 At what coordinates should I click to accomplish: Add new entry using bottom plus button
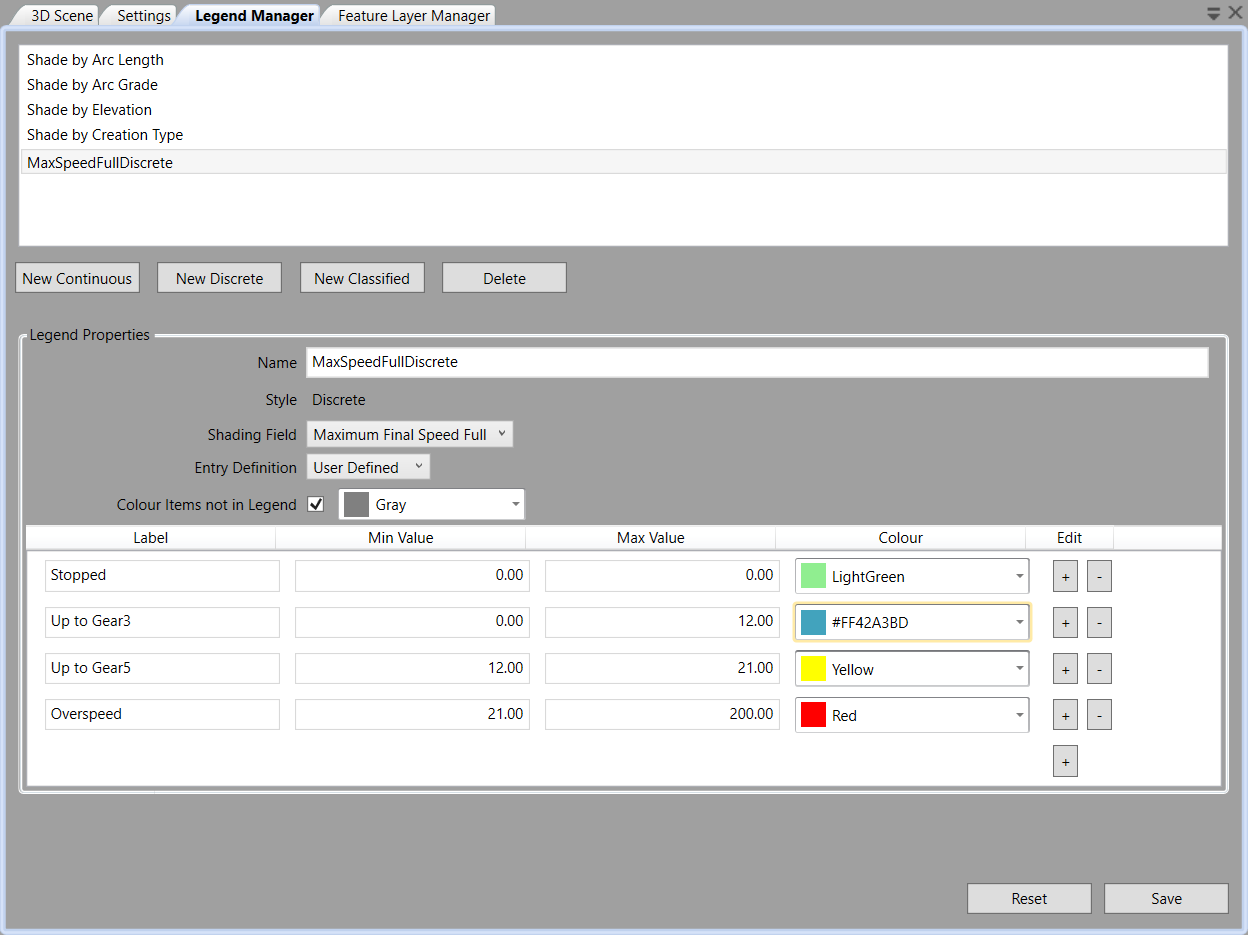coord(1065,762)
